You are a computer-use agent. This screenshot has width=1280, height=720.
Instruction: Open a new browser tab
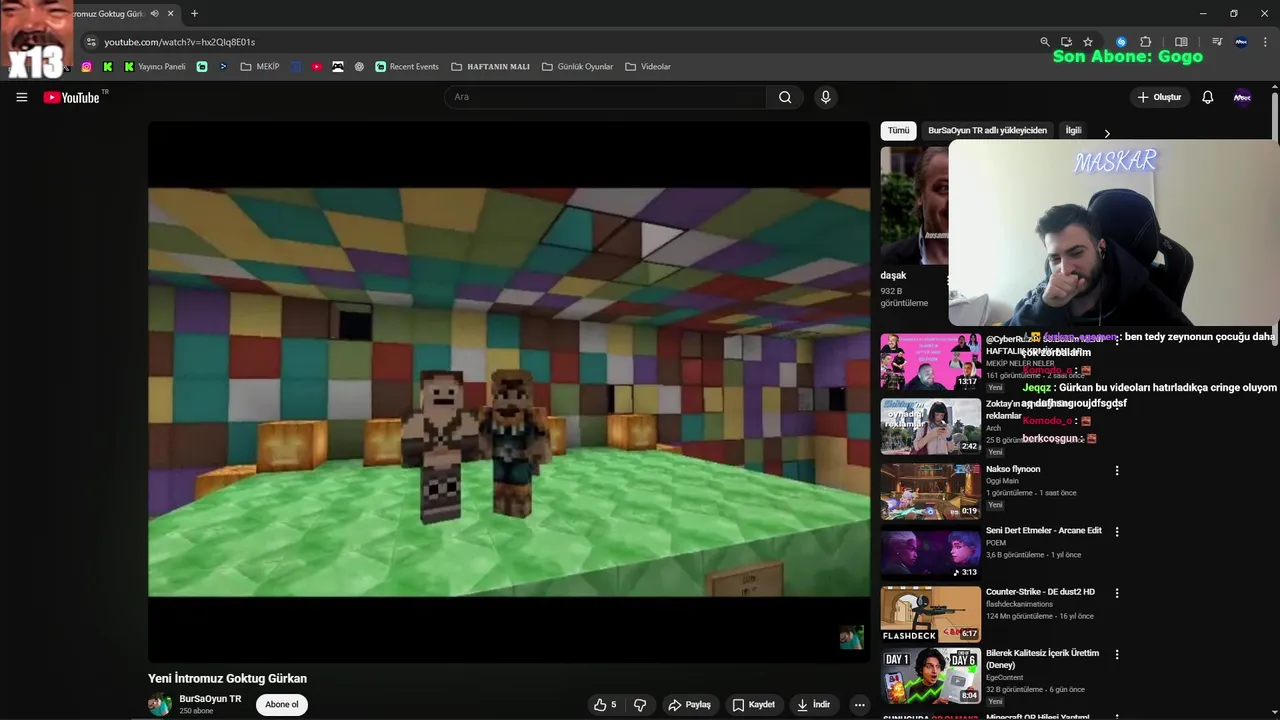click(194, 14)
